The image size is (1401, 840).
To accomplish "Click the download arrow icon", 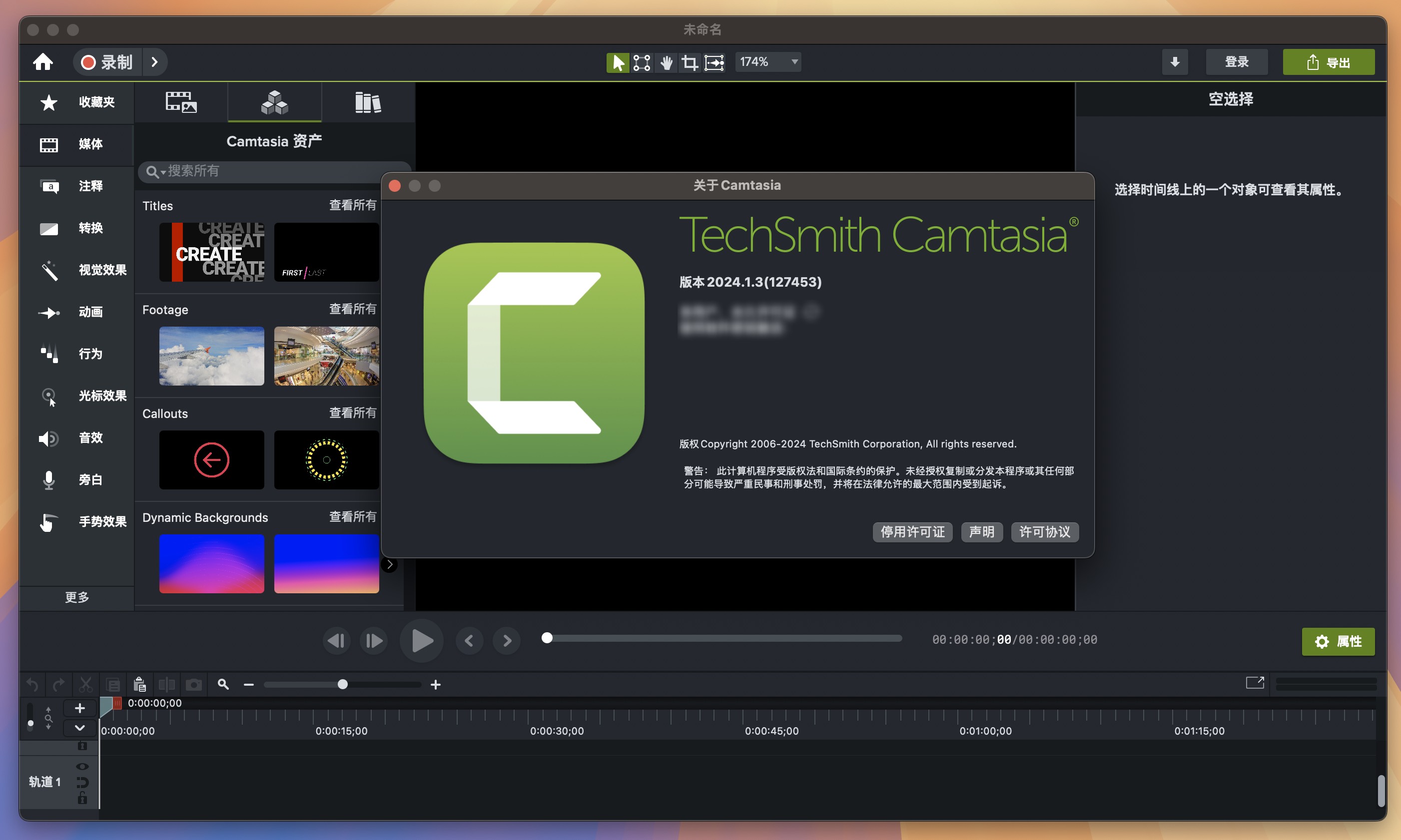I will coord(1175,62).
